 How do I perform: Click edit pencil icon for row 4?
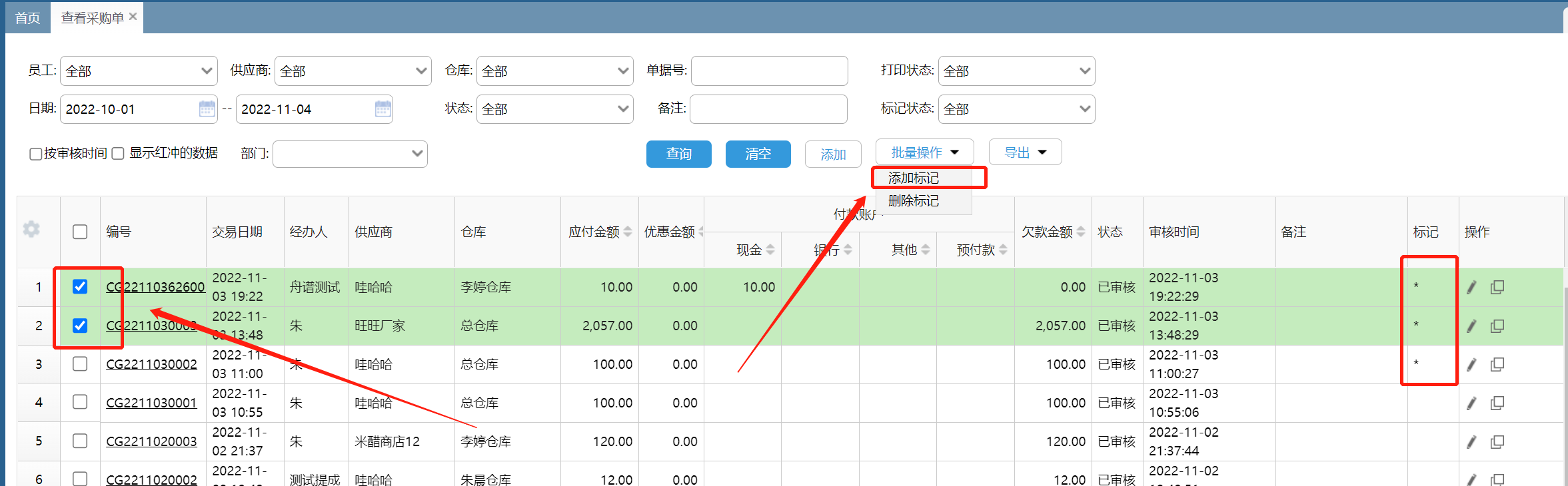click(x=1471, y=403)
